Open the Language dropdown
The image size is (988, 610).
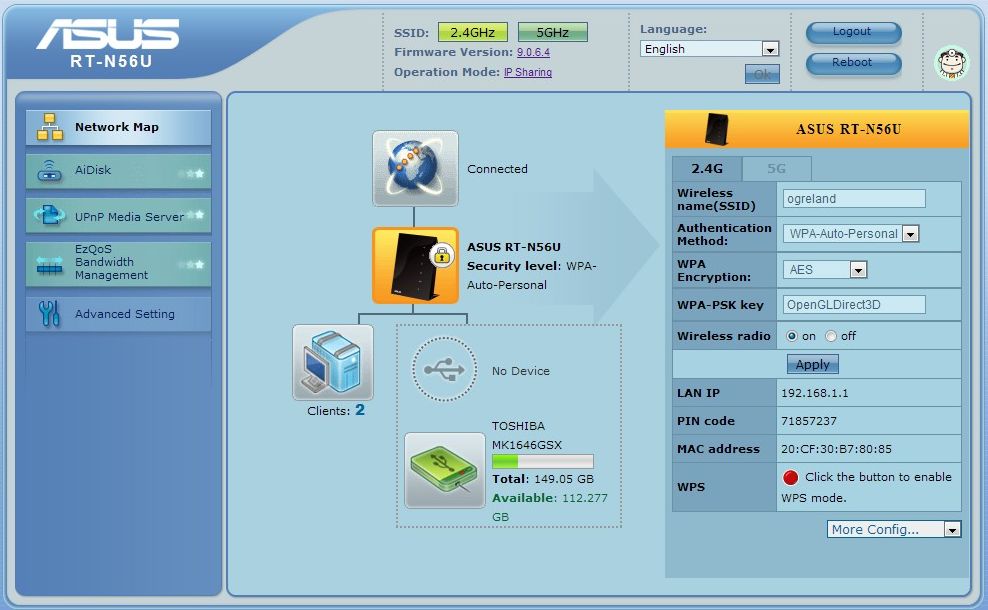(709, 49)
